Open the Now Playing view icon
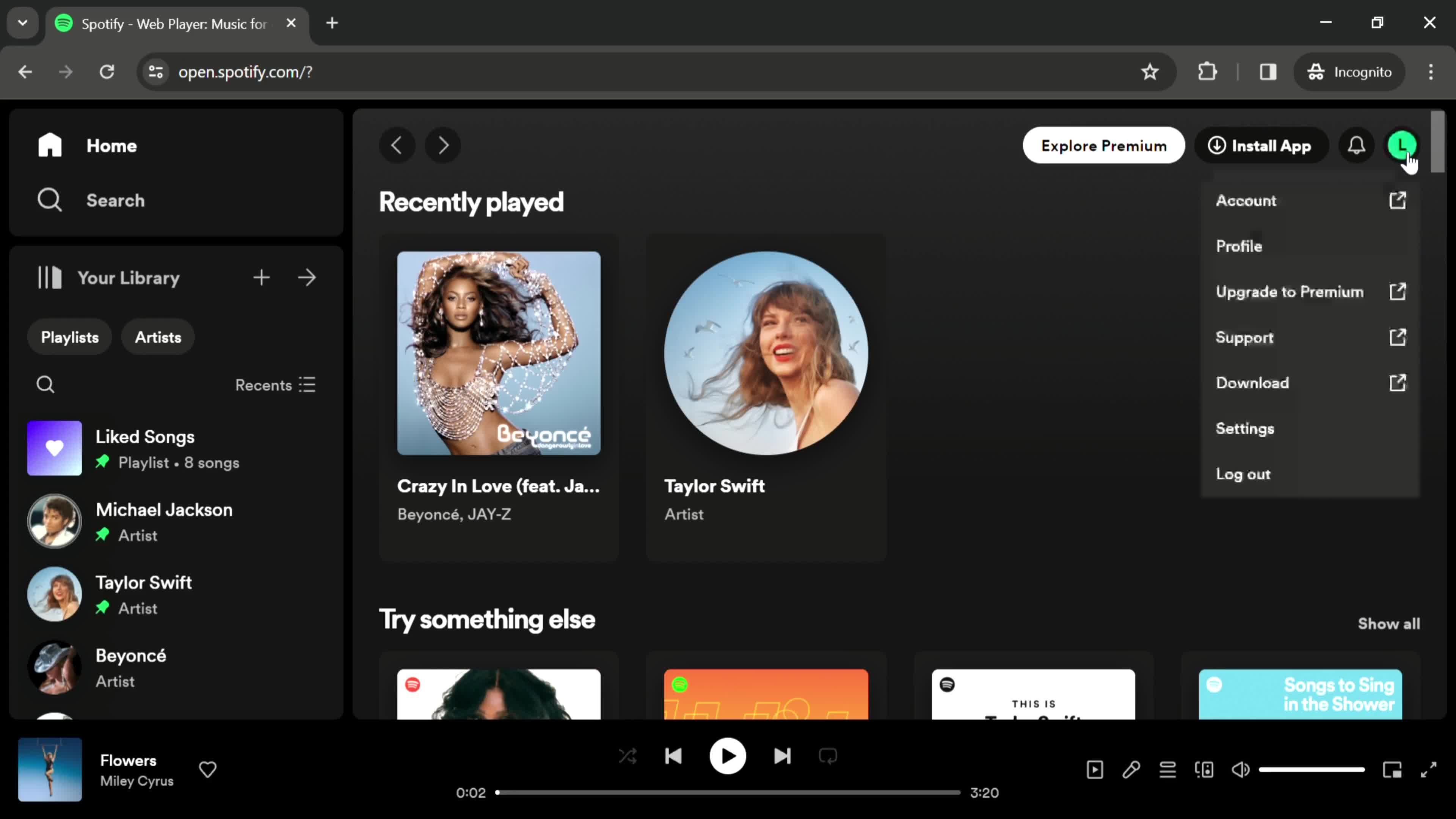Viewport: 1456px width, 819px height. pos(1095,769)
